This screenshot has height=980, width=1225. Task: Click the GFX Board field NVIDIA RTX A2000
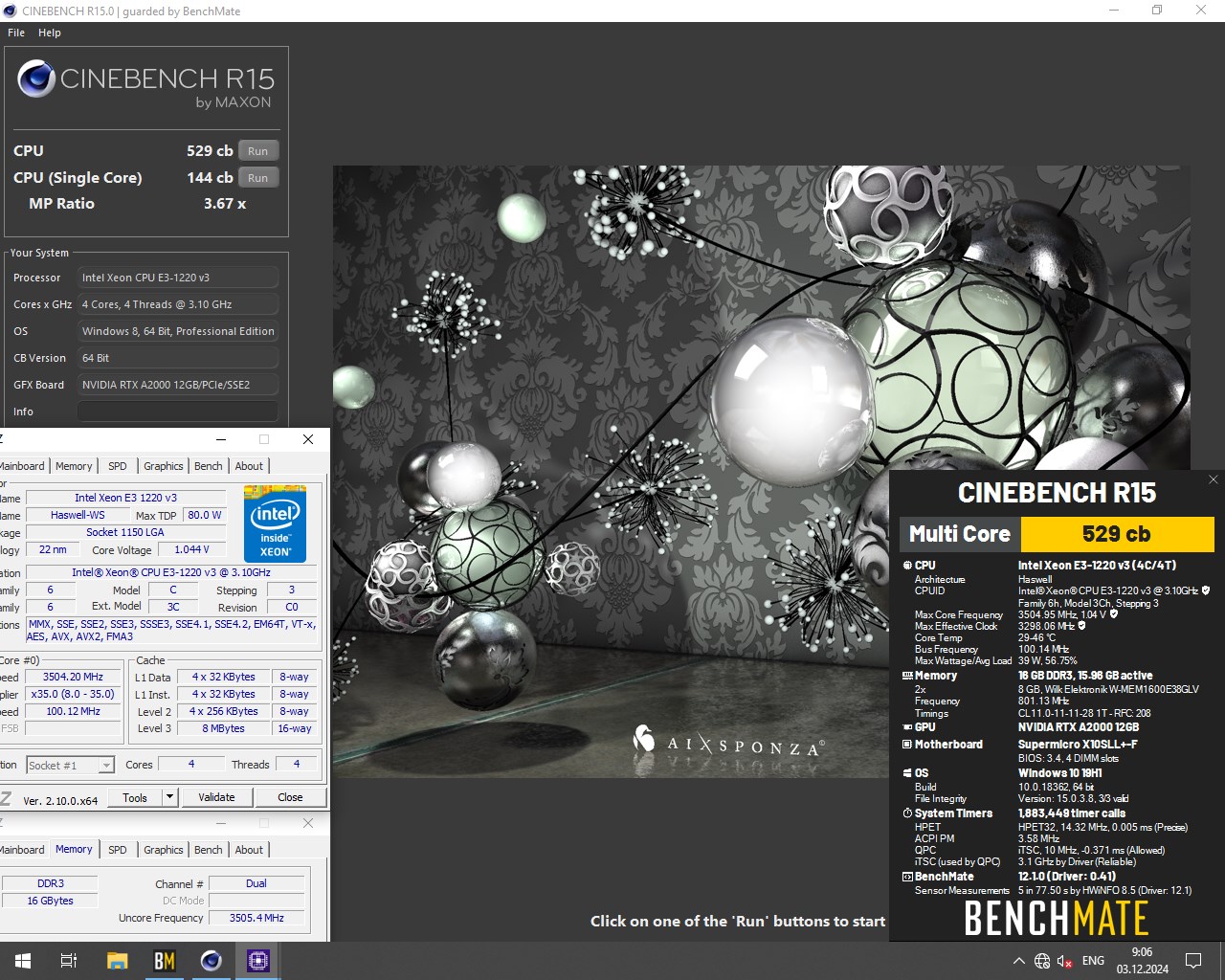click(178, 385)
